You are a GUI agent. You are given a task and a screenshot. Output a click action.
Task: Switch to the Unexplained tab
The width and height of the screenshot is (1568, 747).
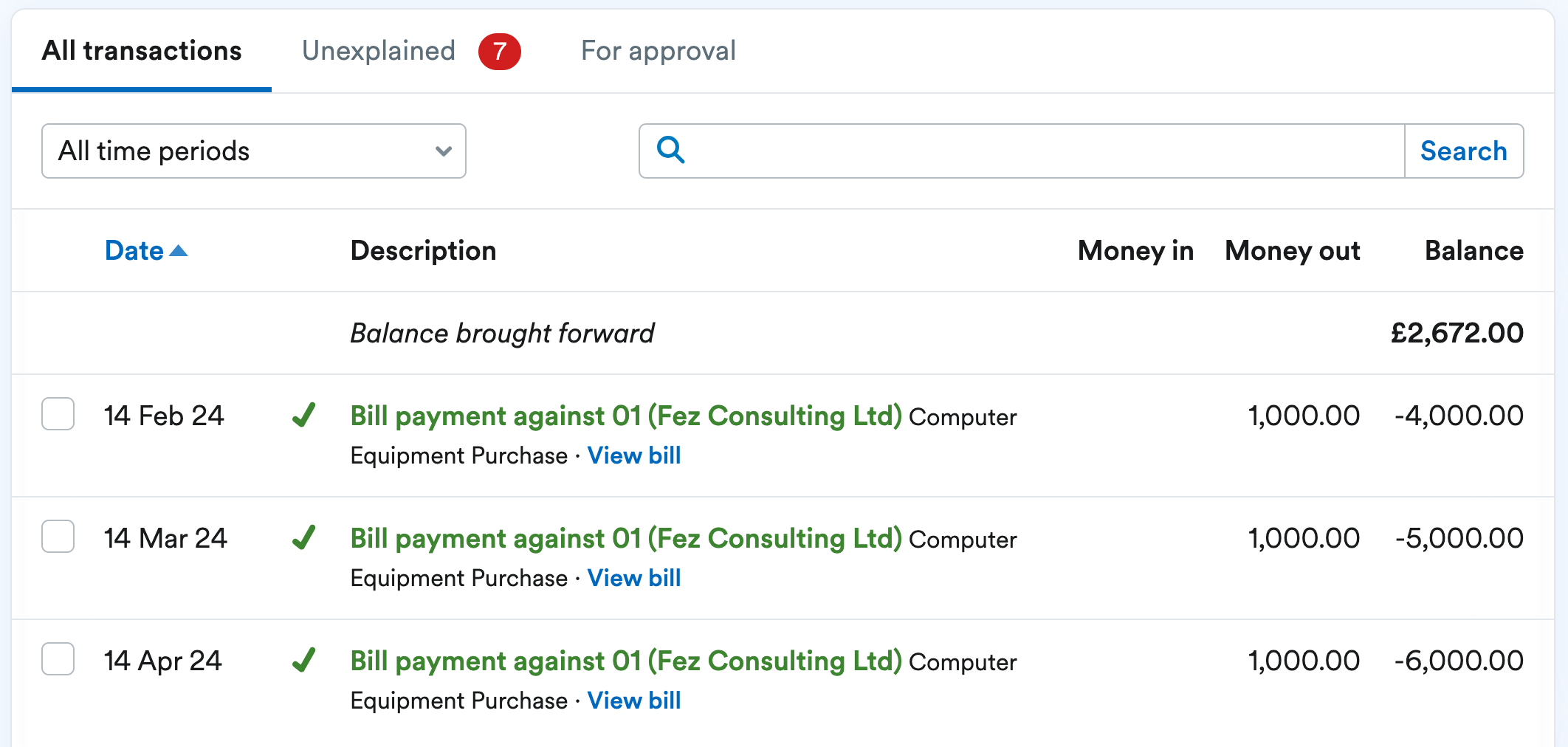click(x=378, y=51)
